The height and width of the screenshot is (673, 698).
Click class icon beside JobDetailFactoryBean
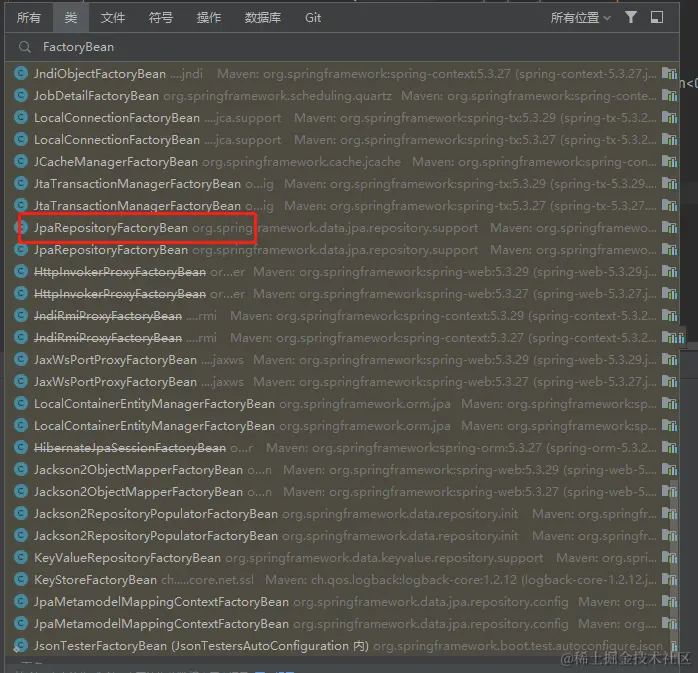(x=20, y=95)
